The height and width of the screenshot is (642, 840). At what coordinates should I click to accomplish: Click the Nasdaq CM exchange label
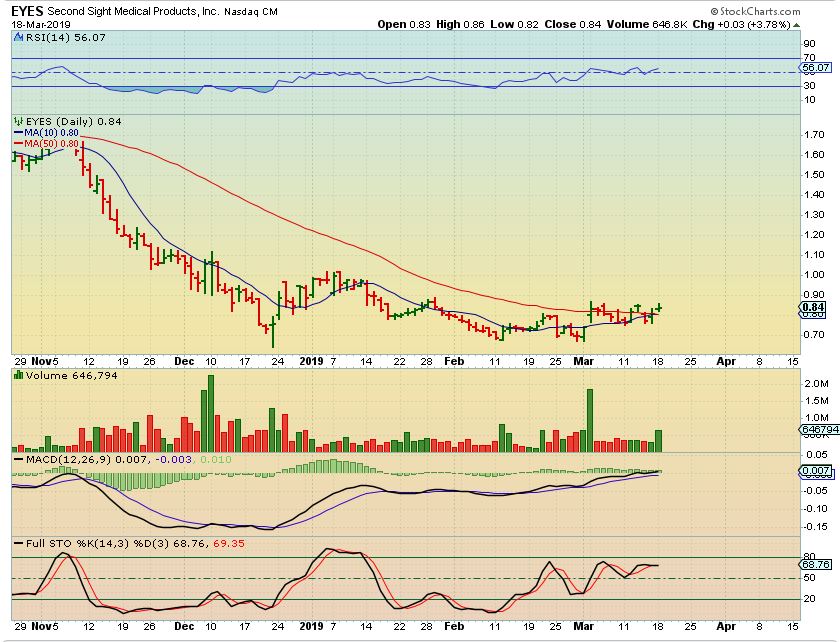251,11
